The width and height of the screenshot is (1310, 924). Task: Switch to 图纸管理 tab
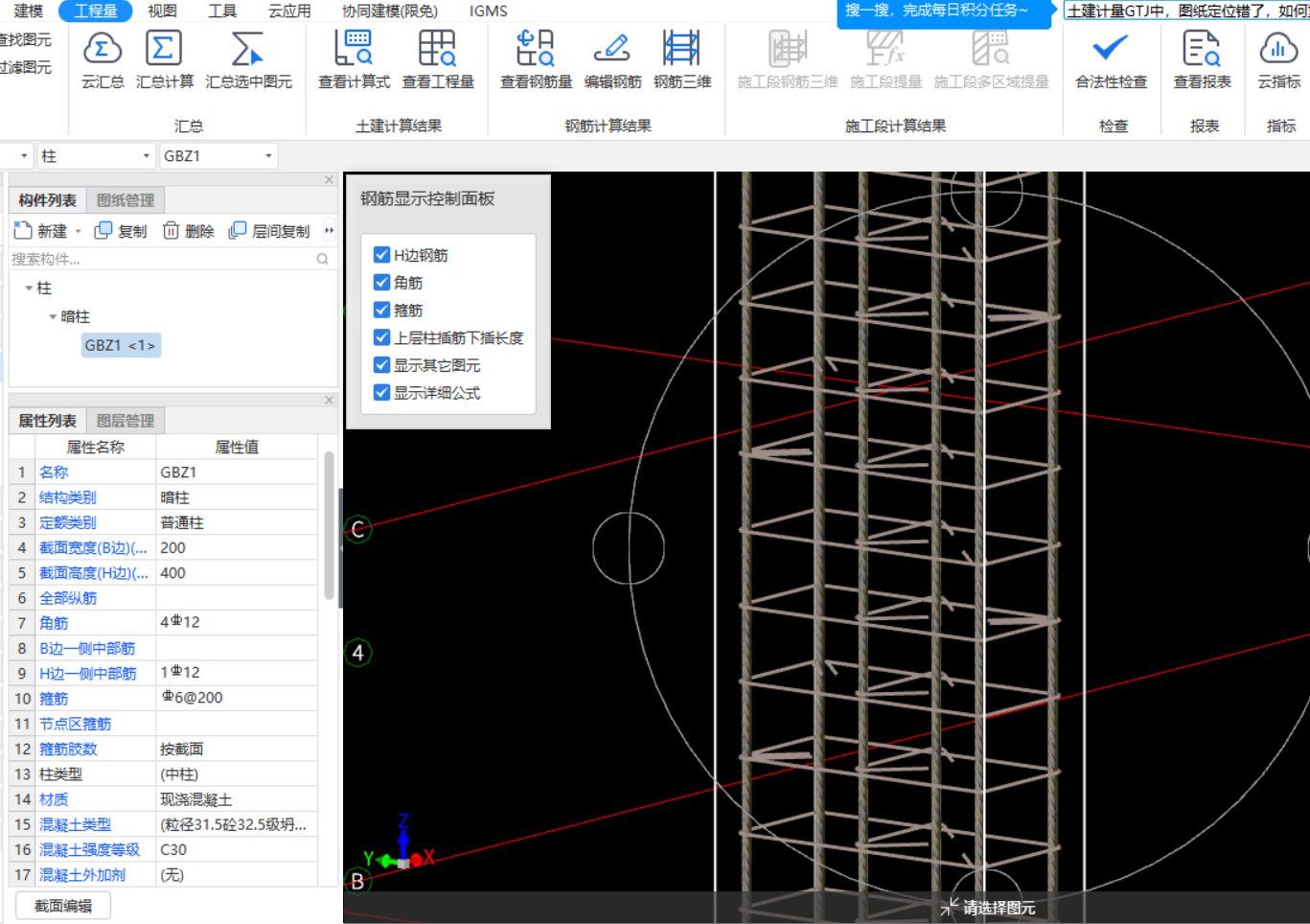(x=126, y=200)
